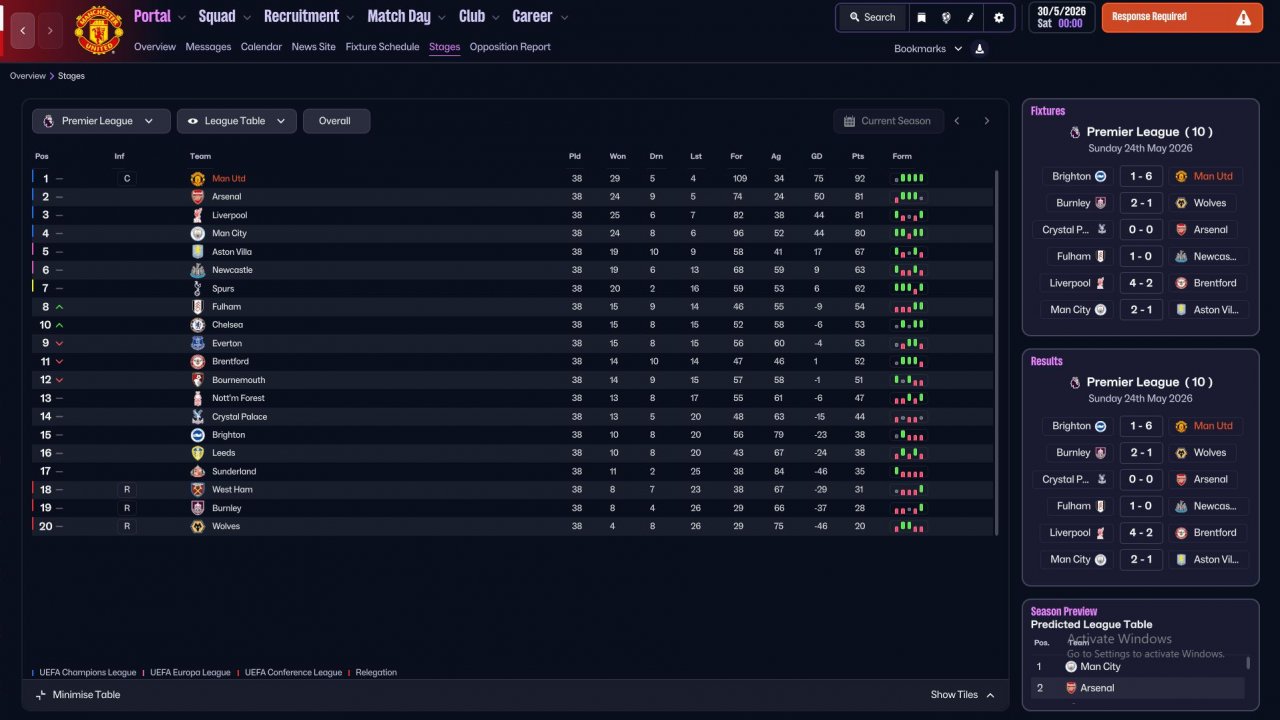Viewport: 1280px width, 720px height.
Task: Open Liverpool 4 - 2 score in Results
Action: point(1141,533)
